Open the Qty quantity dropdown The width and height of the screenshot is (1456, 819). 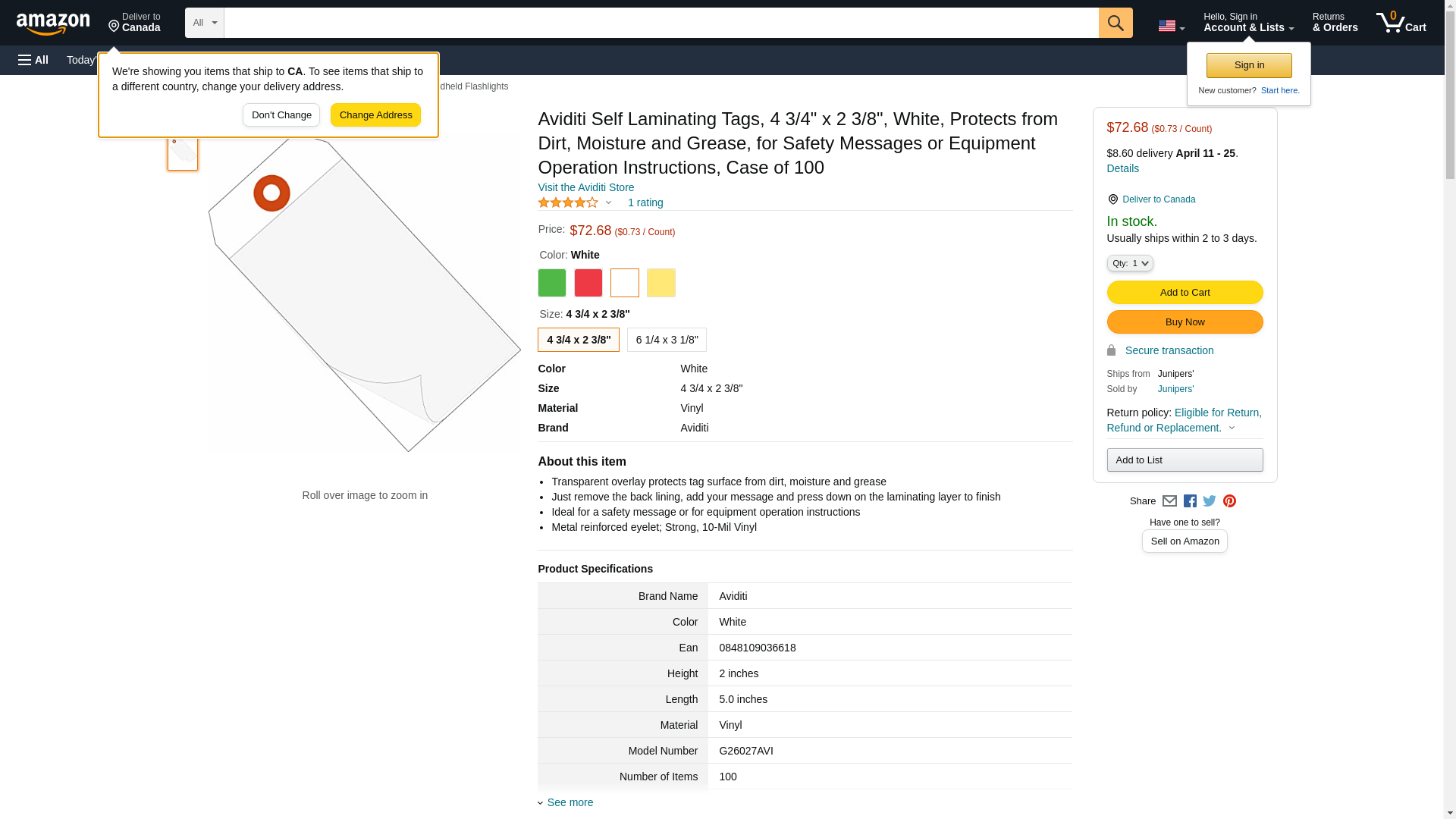tap(1130, 263)
